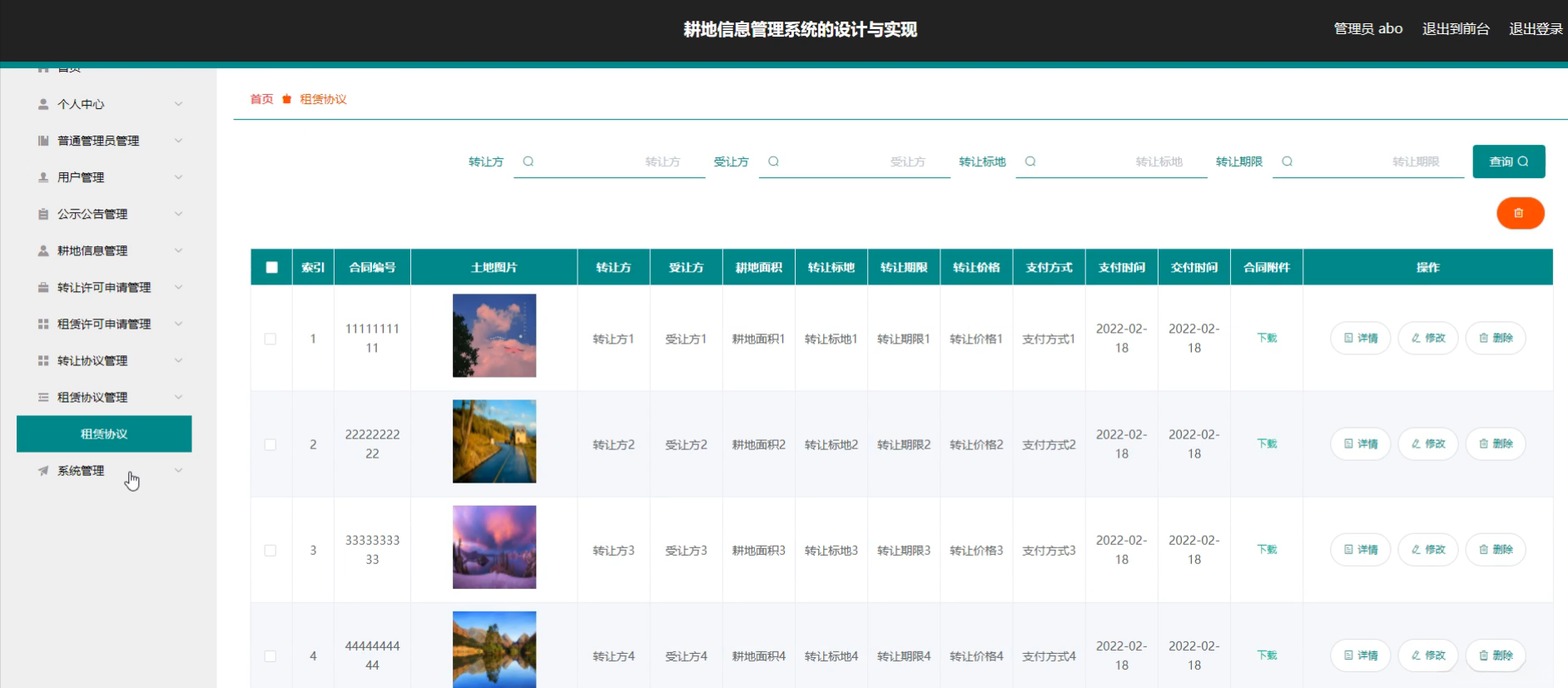
Task: Open the land image thumbnail in row 1
Action: click(x=494, y=335)
